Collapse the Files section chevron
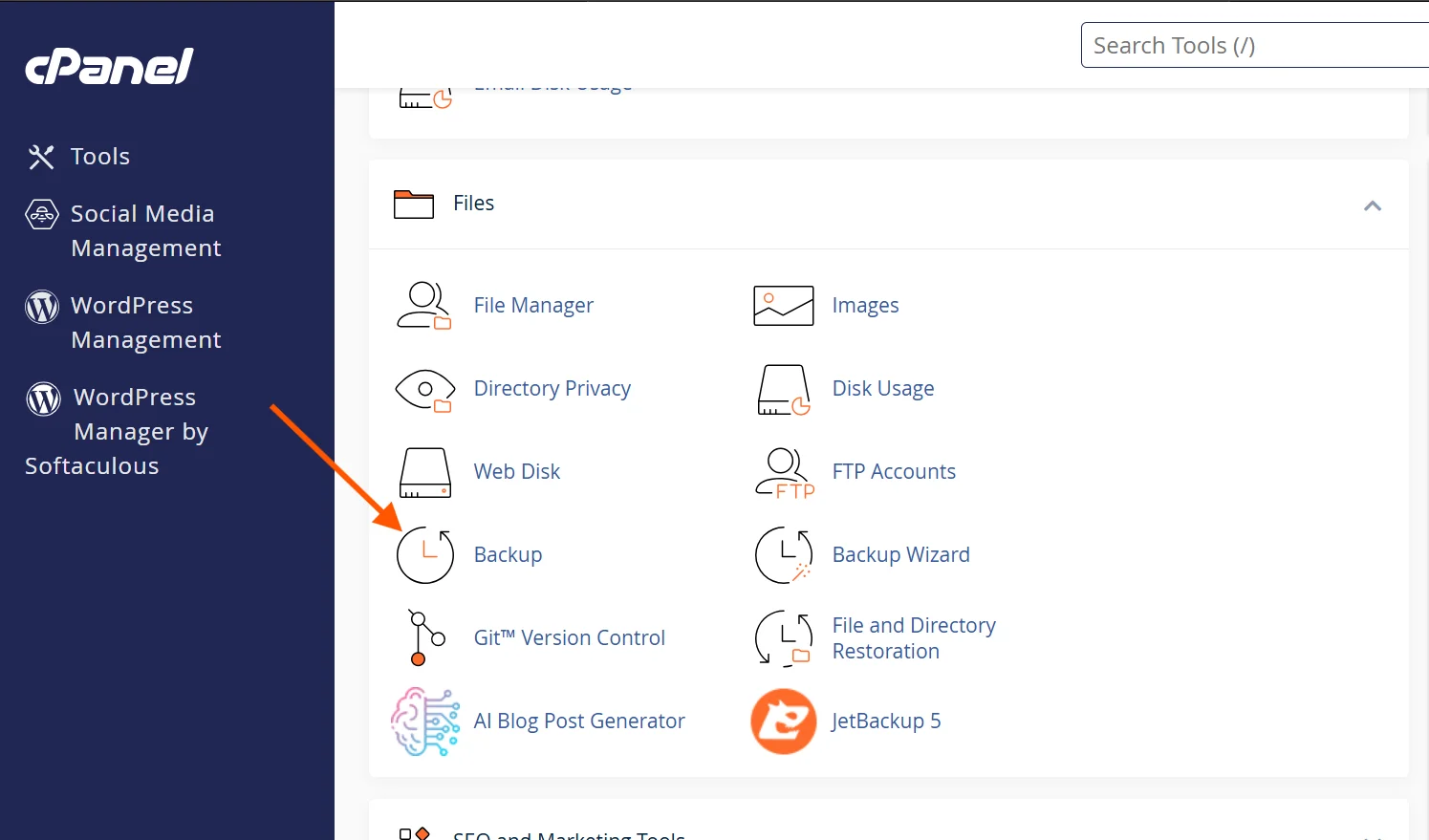Viewport: 1429px width, 840px height. pos(1373,205)
